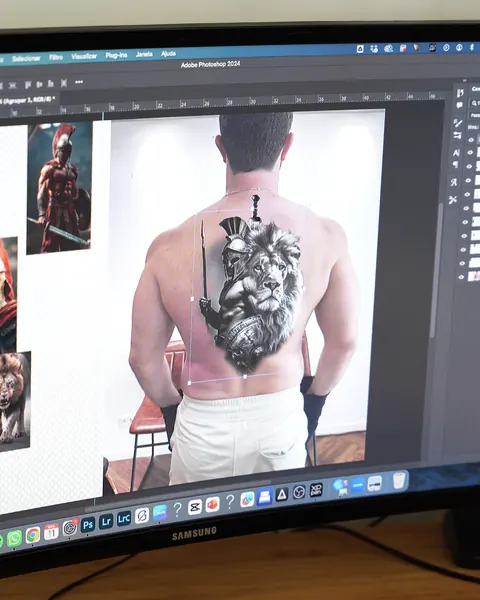Viewport: 480px width, 600px height.
Task: Open the Plug-ins menu
Action: [116, 55]
